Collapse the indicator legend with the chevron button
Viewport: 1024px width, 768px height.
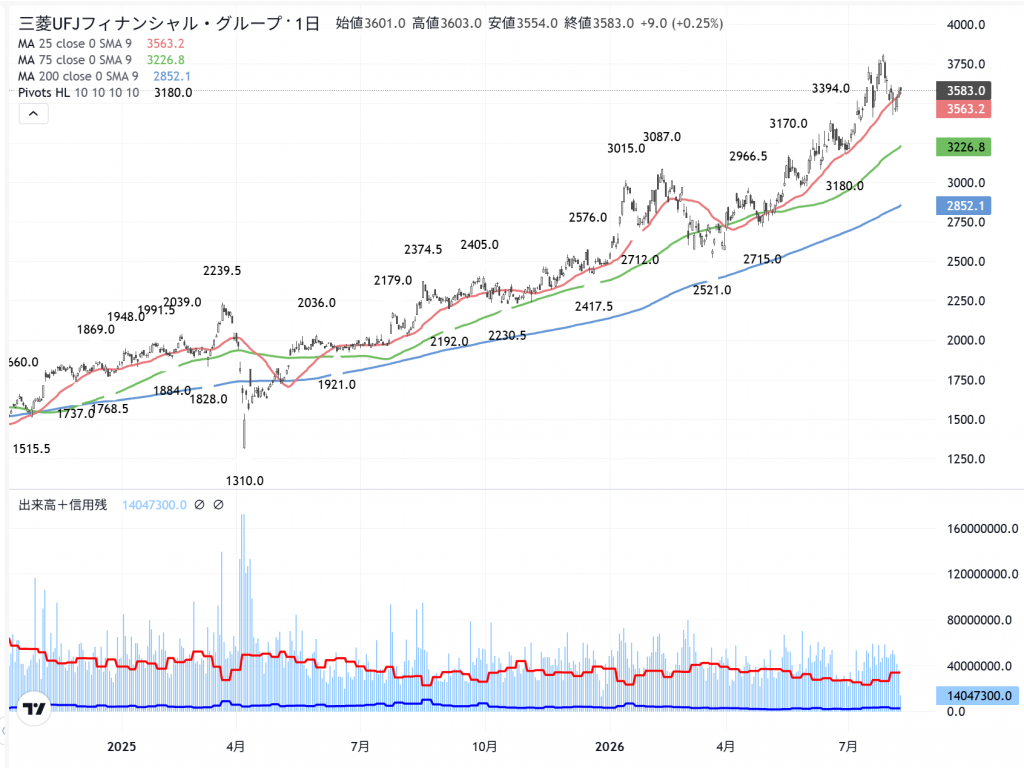coord(33,114)
